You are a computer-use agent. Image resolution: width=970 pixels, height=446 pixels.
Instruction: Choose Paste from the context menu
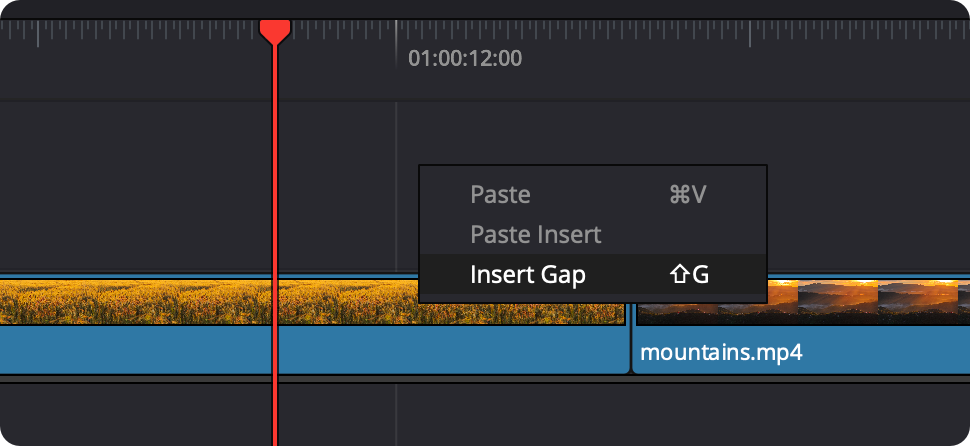click(x=500, y=195)
